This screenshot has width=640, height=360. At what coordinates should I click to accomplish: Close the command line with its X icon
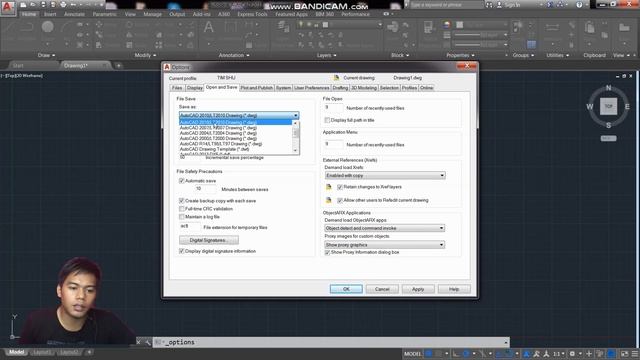pos(138,342)
